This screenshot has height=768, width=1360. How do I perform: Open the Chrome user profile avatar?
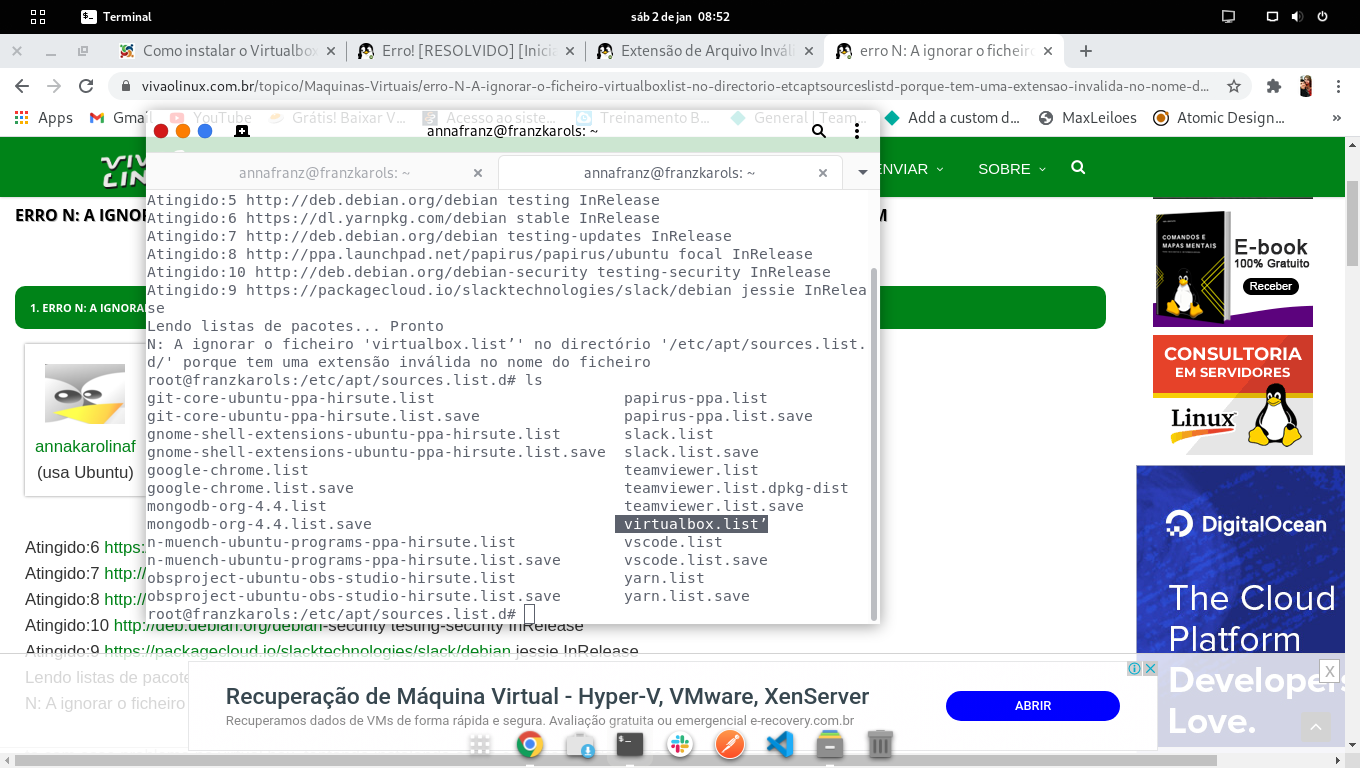1306,86
